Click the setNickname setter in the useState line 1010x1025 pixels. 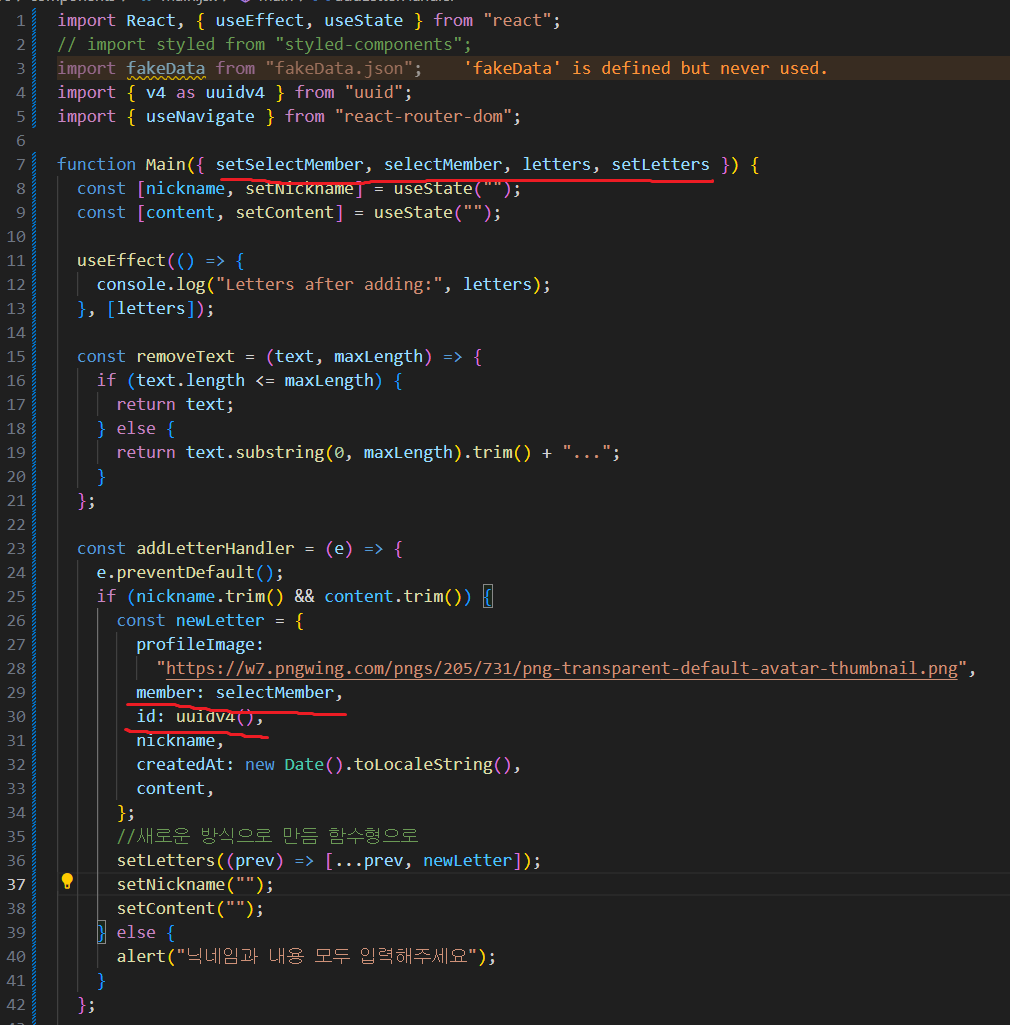coord(299,188)
